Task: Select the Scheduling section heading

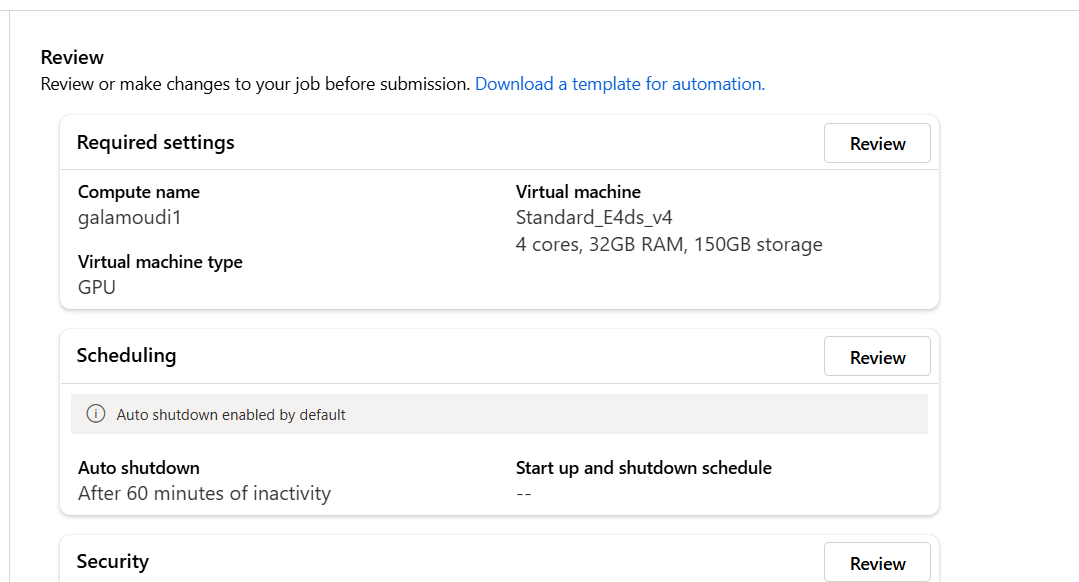Action: pyautogui.click(x=126, y=355)
